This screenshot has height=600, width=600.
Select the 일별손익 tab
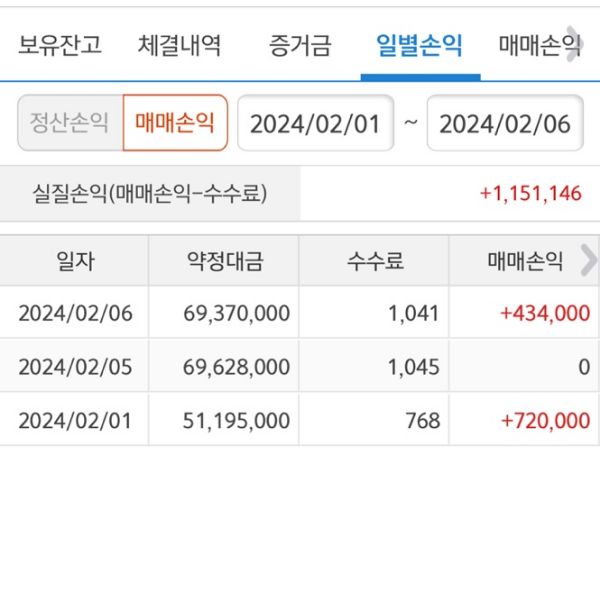point(420,45)
